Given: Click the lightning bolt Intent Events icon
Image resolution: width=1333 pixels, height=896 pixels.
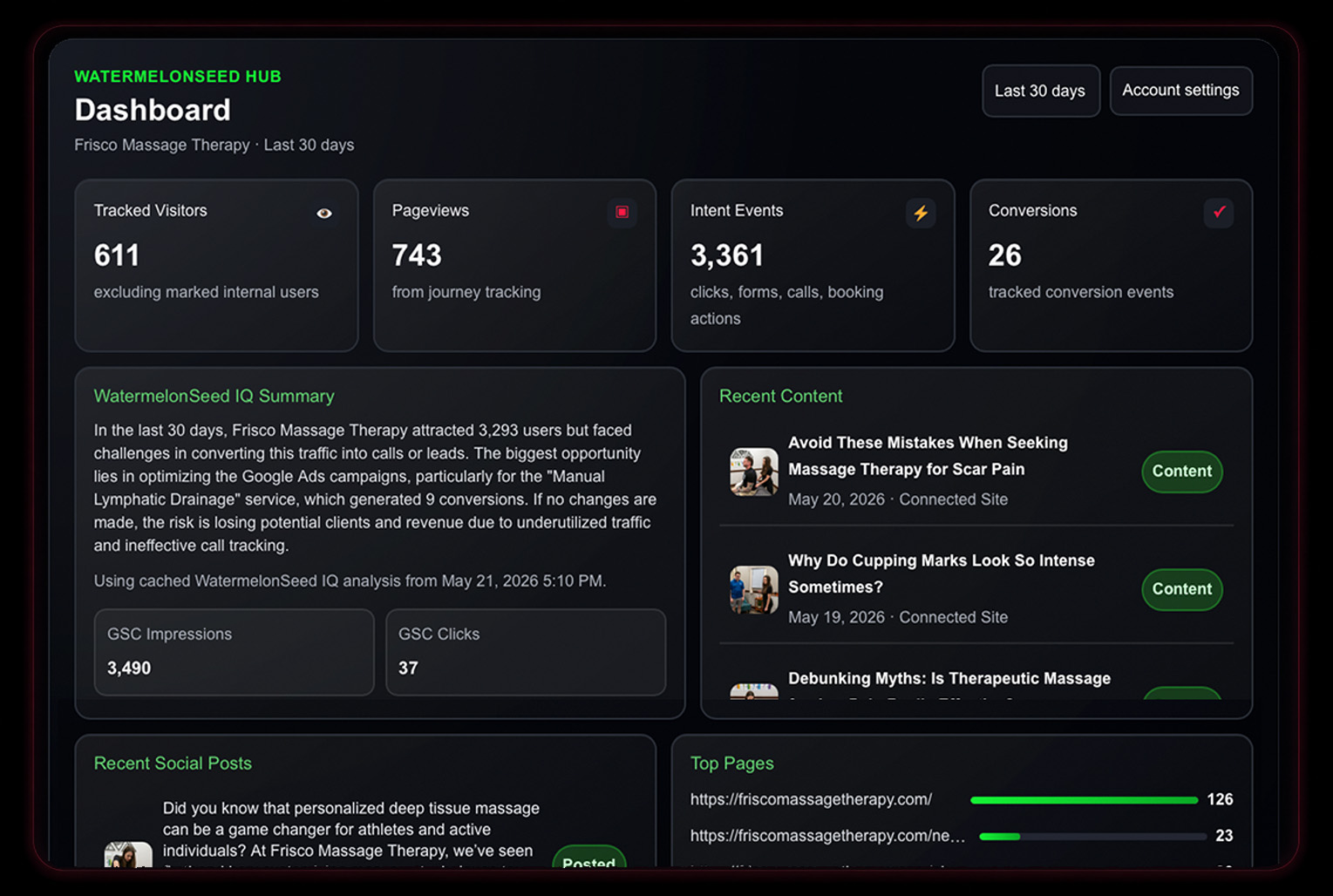Looking at the screenshot, I should pos(921,213).
